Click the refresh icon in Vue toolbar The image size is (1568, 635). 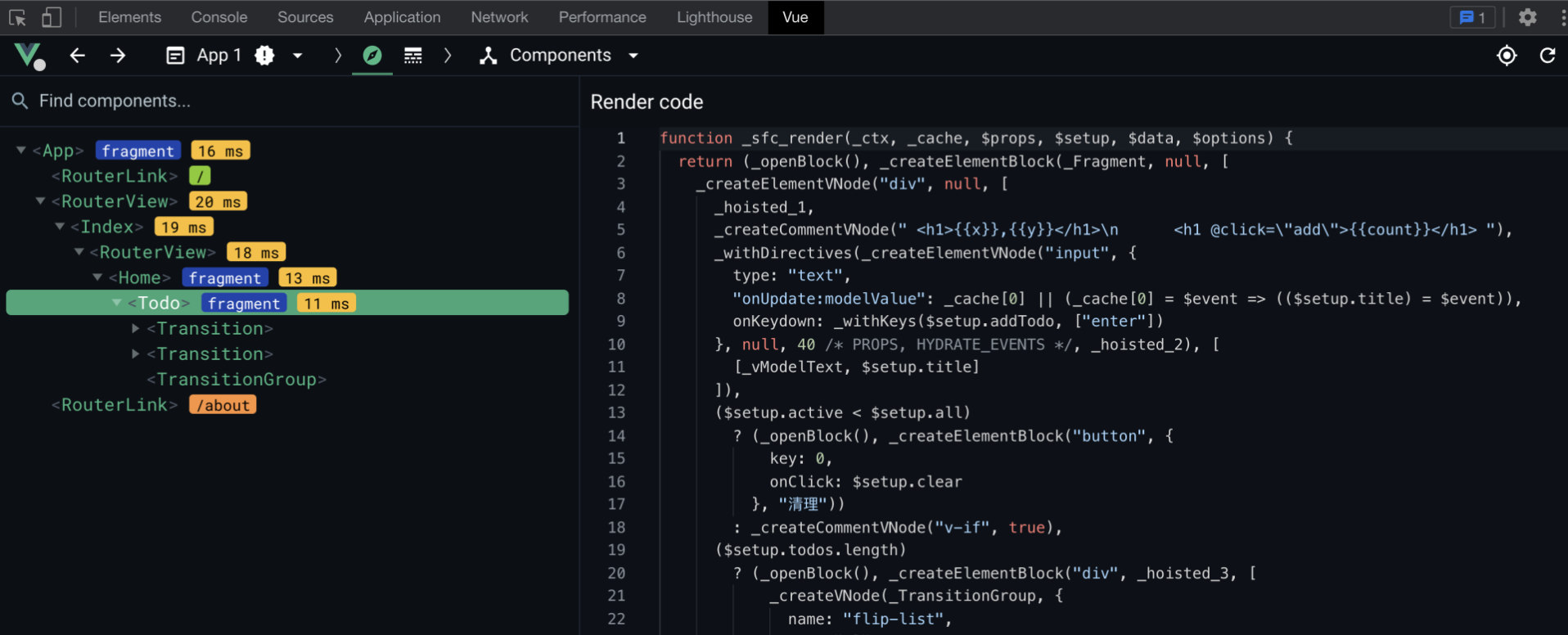[1548, 56]
